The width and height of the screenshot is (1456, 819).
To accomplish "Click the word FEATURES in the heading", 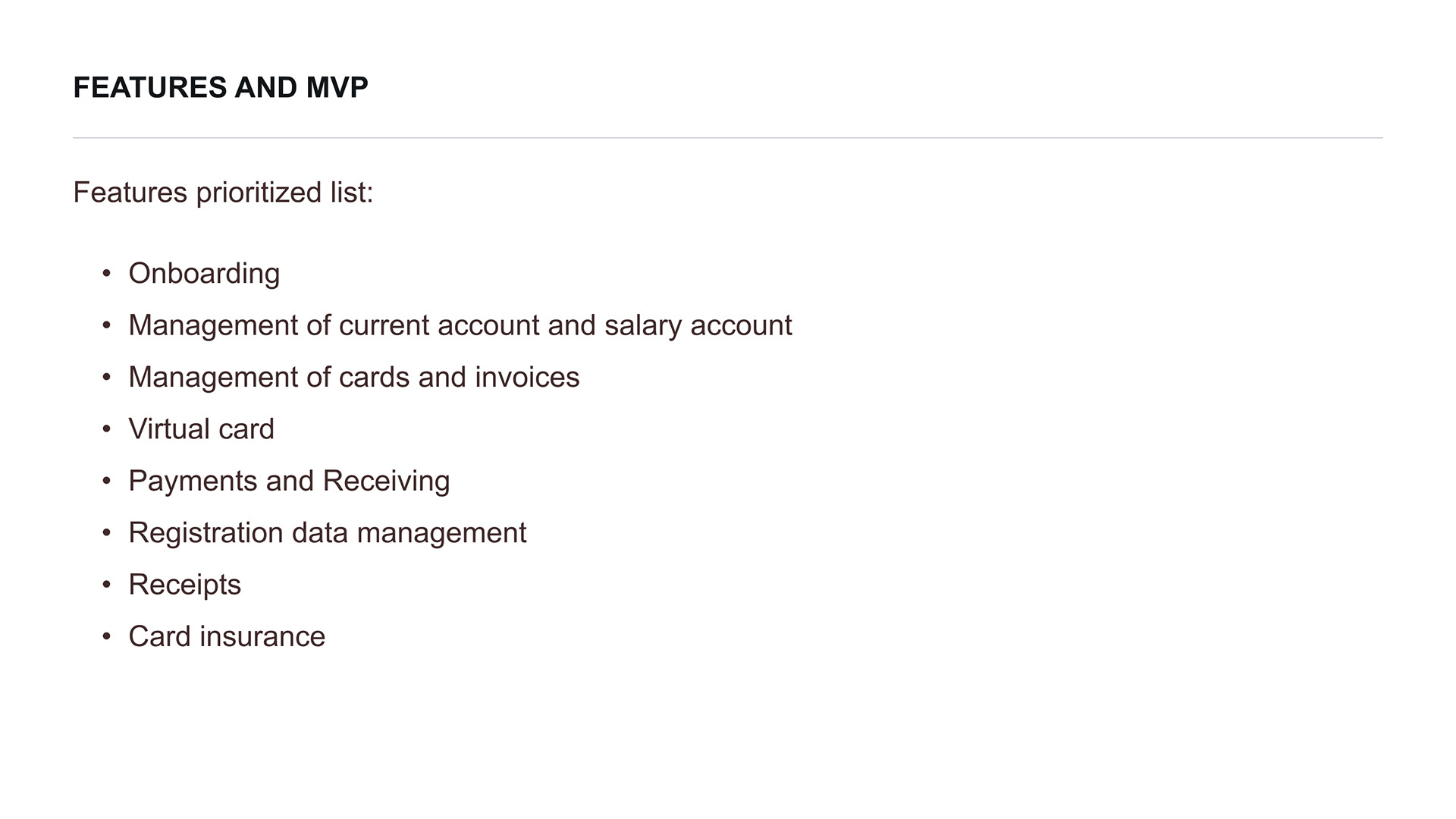I will click(150, 88).
